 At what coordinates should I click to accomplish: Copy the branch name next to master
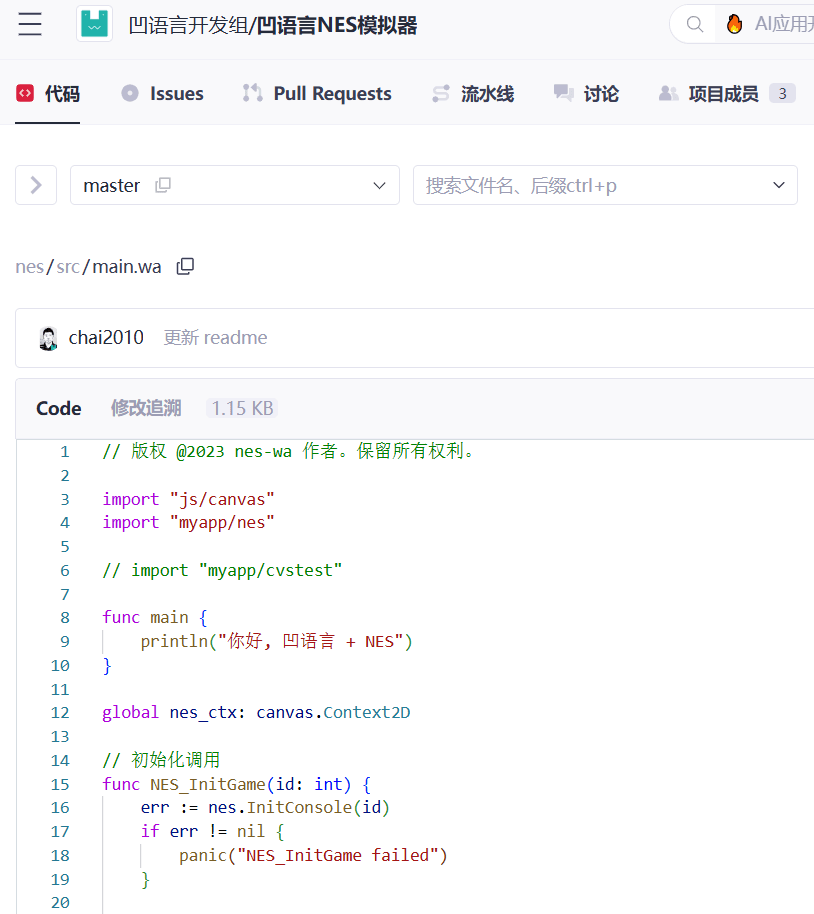click(x=163, y=185)
